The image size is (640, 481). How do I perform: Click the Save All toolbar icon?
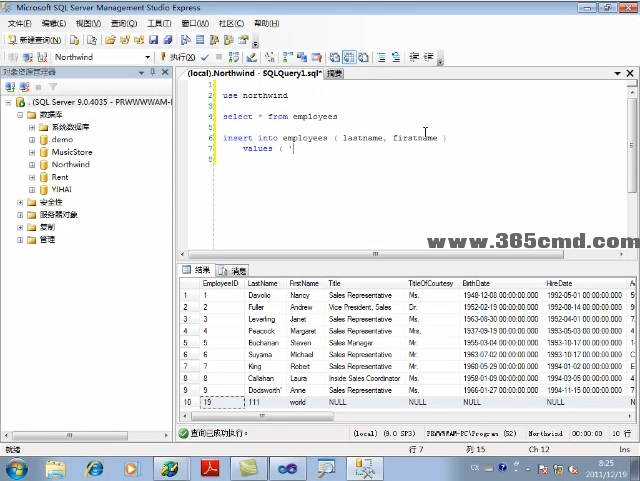(x=168, y=40)
